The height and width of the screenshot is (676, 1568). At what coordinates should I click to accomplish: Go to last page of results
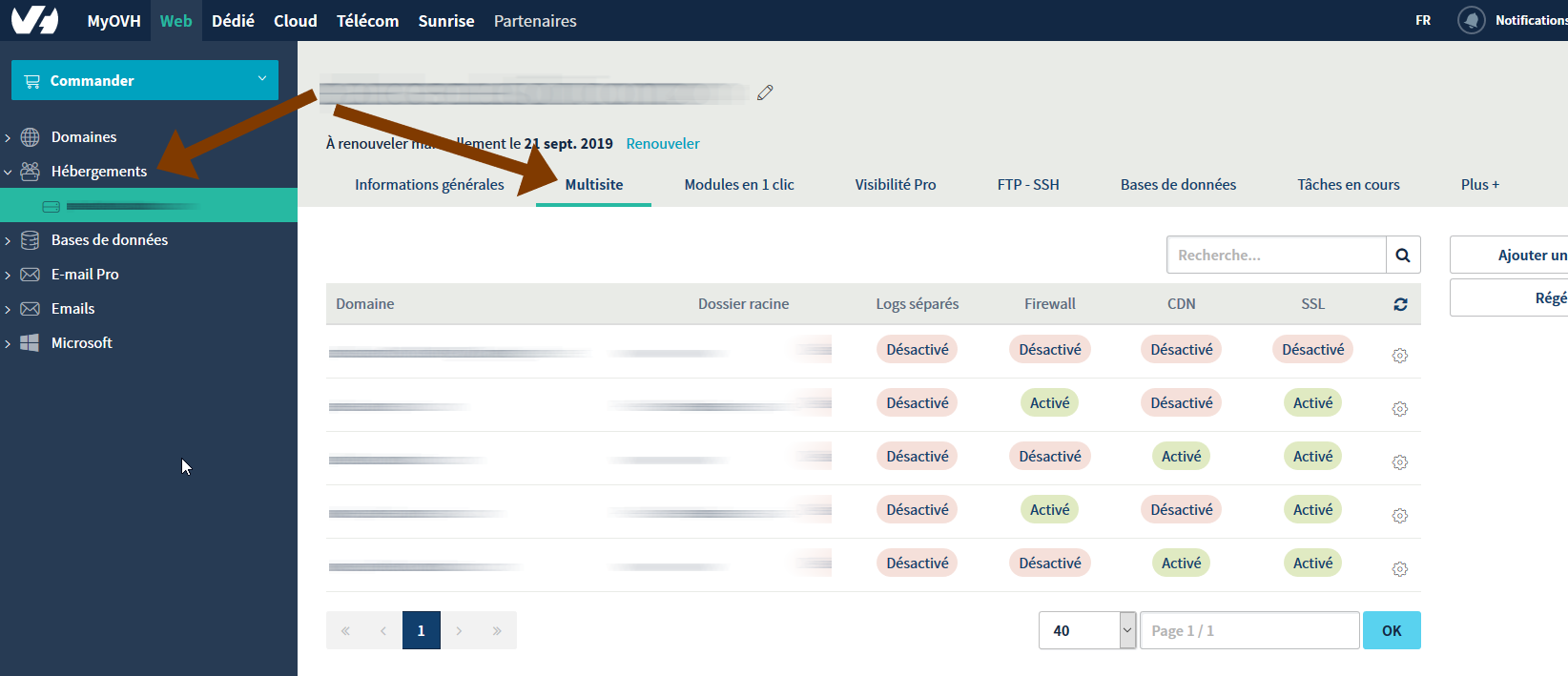coord(497,630)
